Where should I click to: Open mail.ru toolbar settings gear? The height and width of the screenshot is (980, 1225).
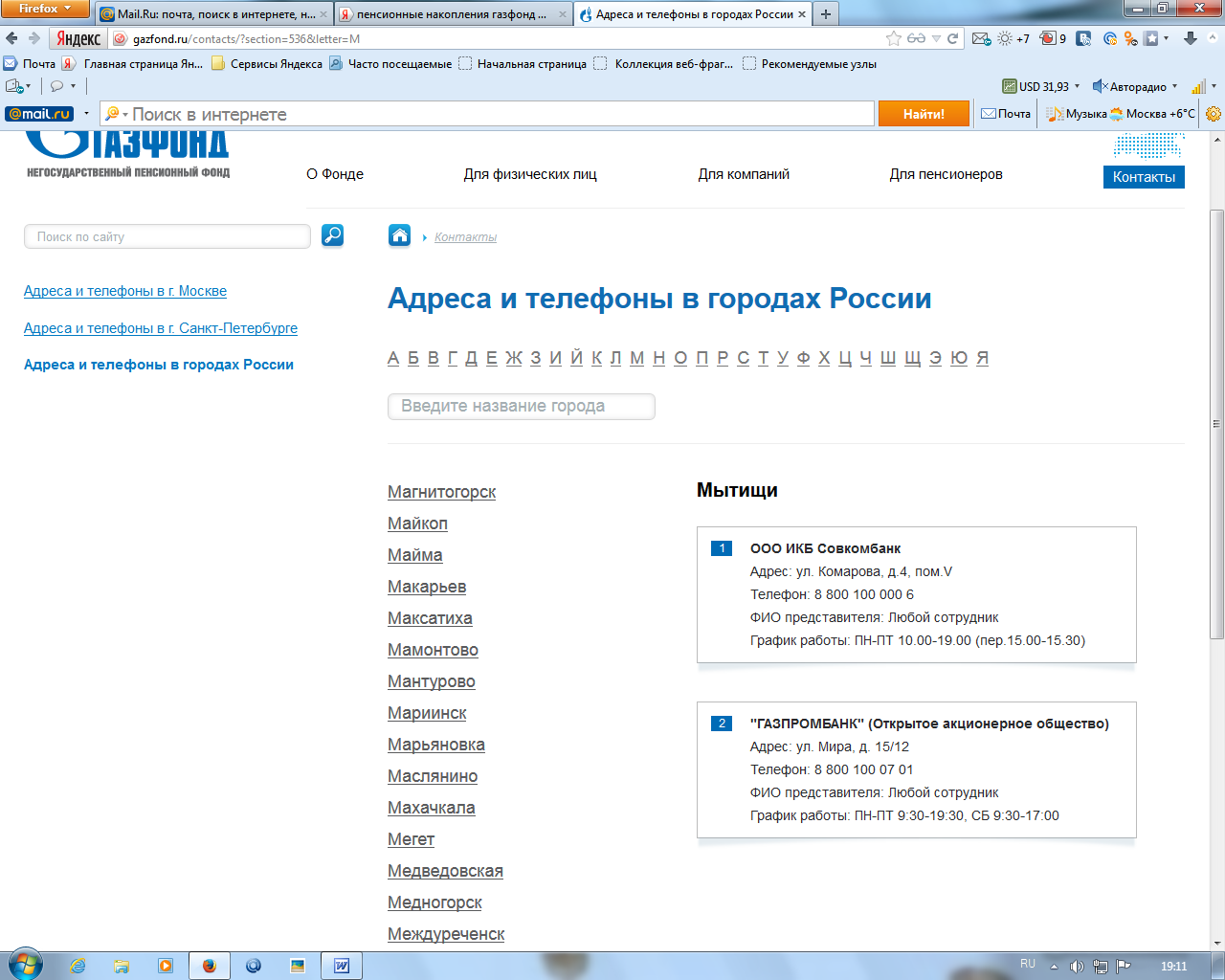click(x=1214, y=114)
